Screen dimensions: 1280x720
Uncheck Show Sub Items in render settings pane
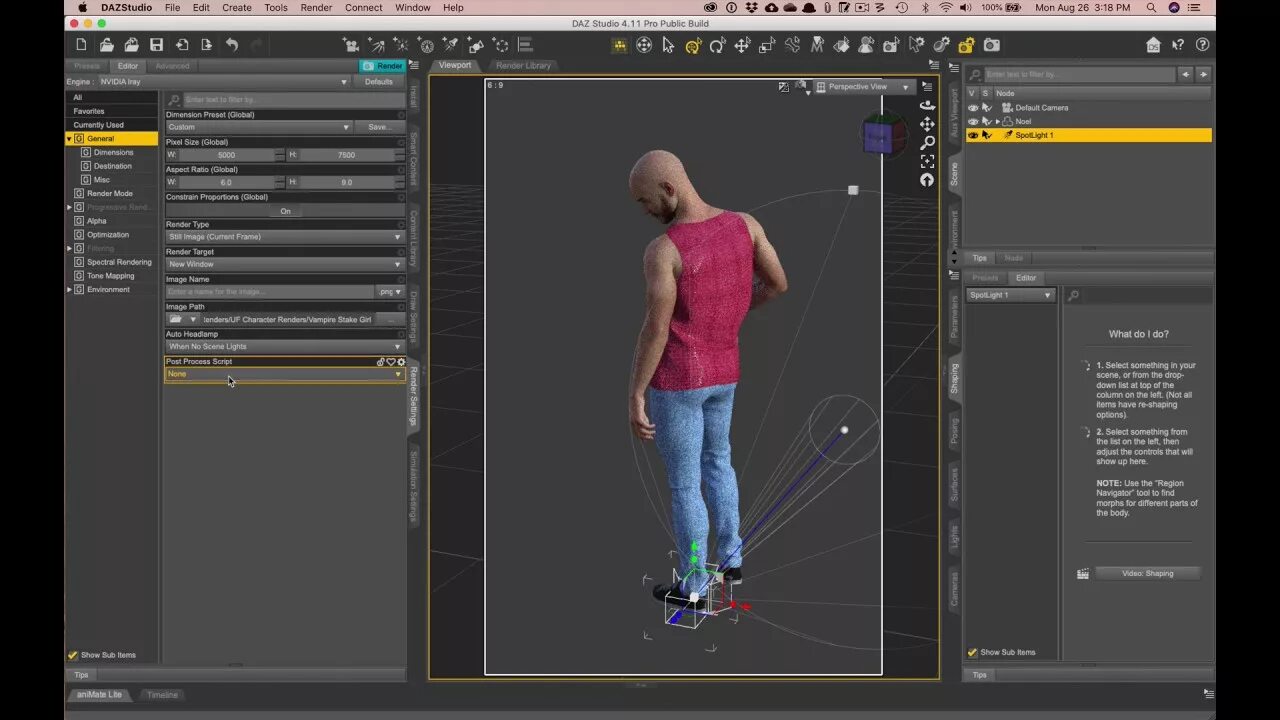point(73,655)
